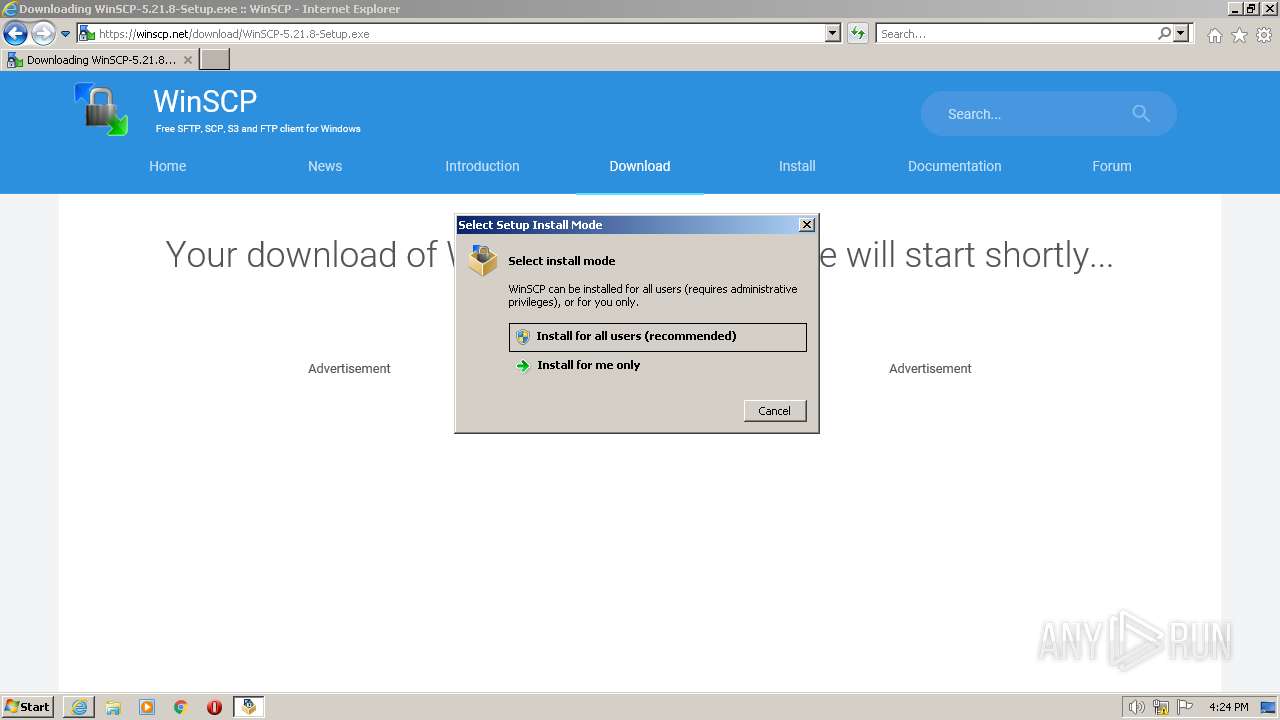Click the Select install mode heading text

[562, 261]
